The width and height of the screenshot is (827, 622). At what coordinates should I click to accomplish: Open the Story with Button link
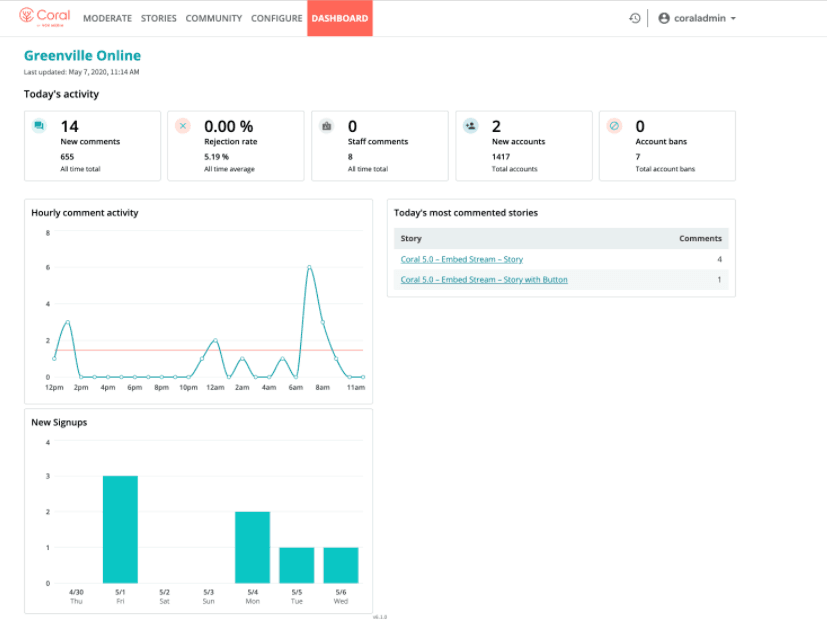[484, 280]
